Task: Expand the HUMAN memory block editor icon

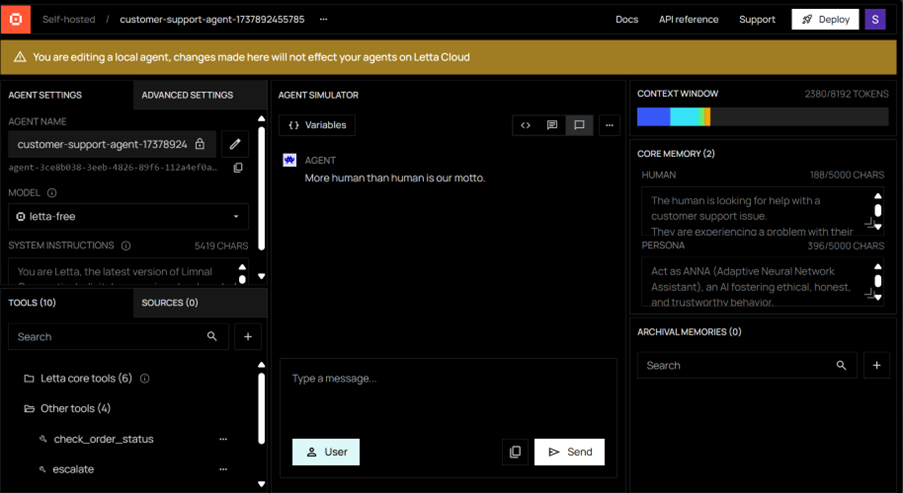Action: click(x=870, y=222)
